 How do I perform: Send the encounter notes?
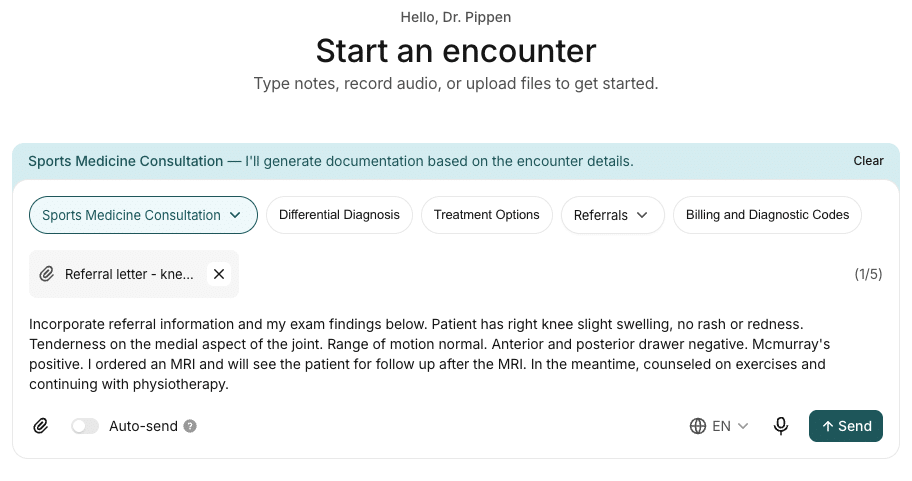coord(846,426)
